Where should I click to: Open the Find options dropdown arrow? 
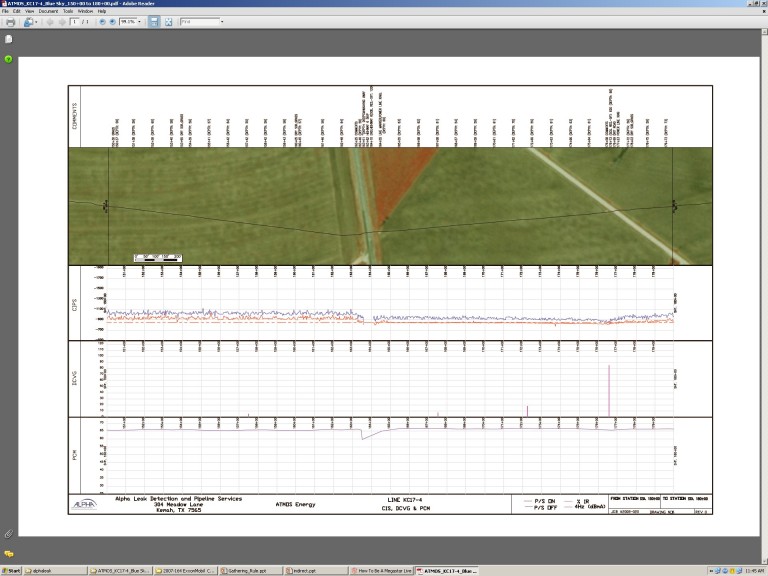tap(222, 22)
